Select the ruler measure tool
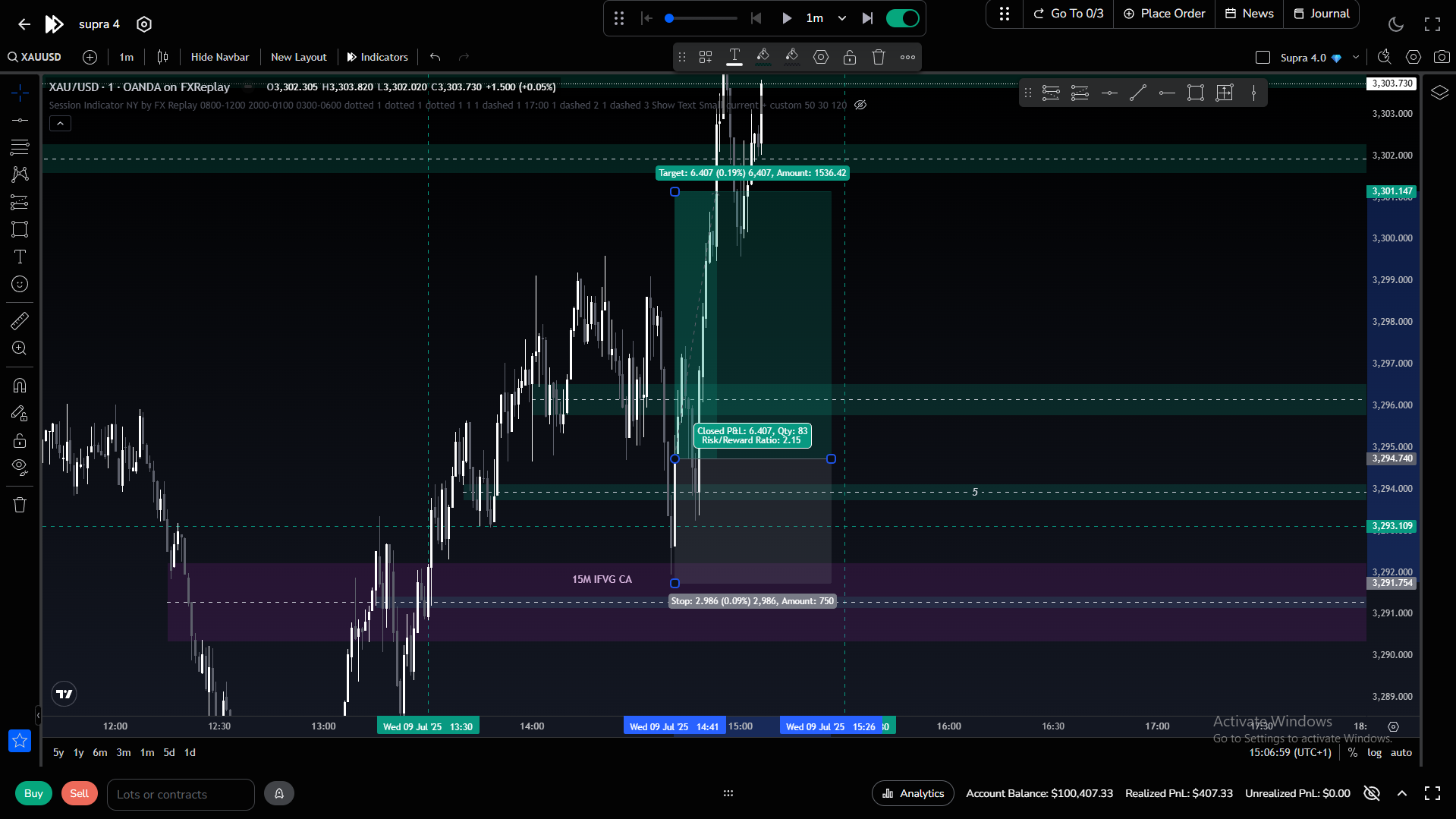This screenshot has height=819, width=1456. [x=20, y=321]
